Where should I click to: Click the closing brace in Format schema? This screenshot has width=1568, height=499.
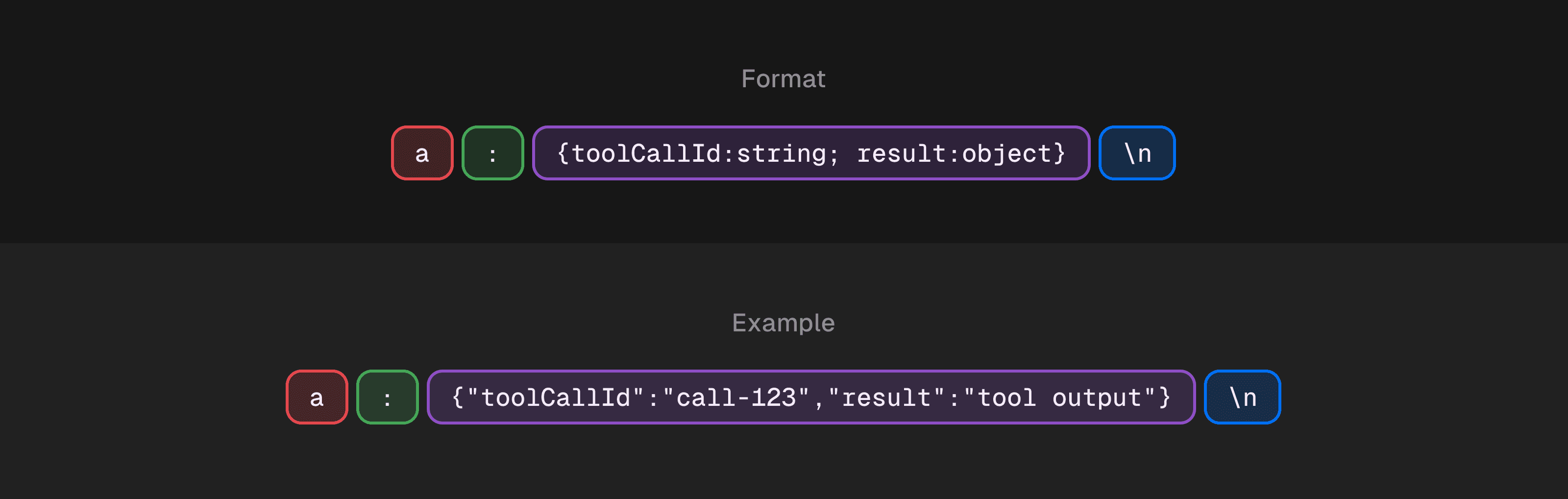click(x=1059, y=153)
